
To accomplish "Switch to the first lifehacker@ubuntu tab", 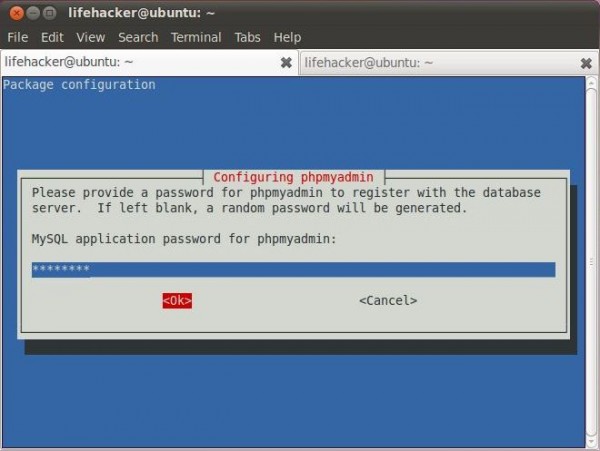I will (149, 62).
